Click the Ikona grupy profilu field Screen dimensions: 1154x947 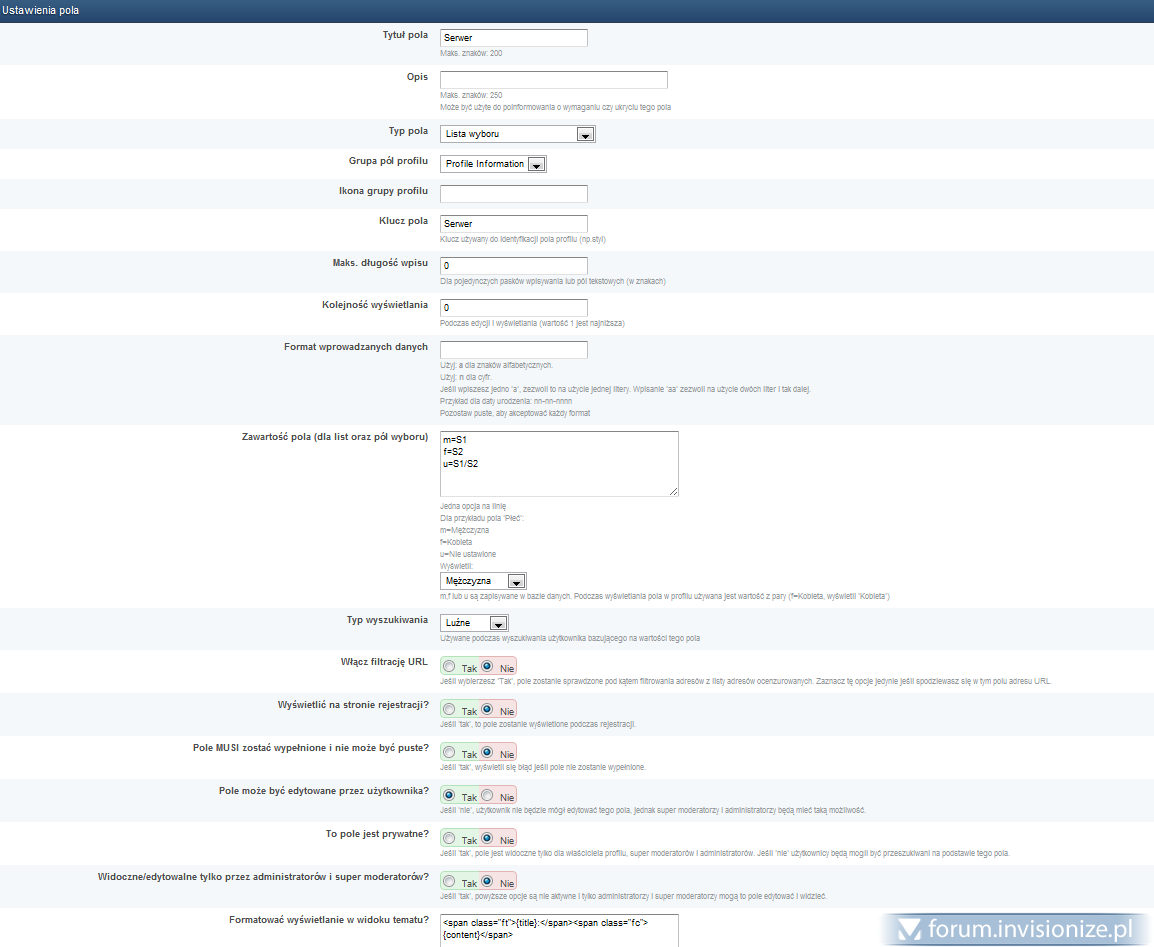(x=513, y=194)
